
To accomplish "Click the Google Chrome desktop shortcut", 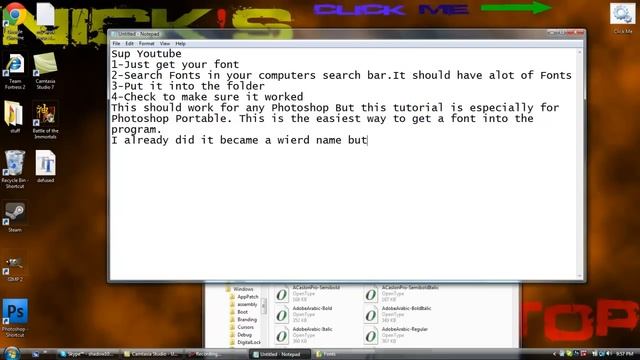I will pyautogui.click(x=14, y=20).
